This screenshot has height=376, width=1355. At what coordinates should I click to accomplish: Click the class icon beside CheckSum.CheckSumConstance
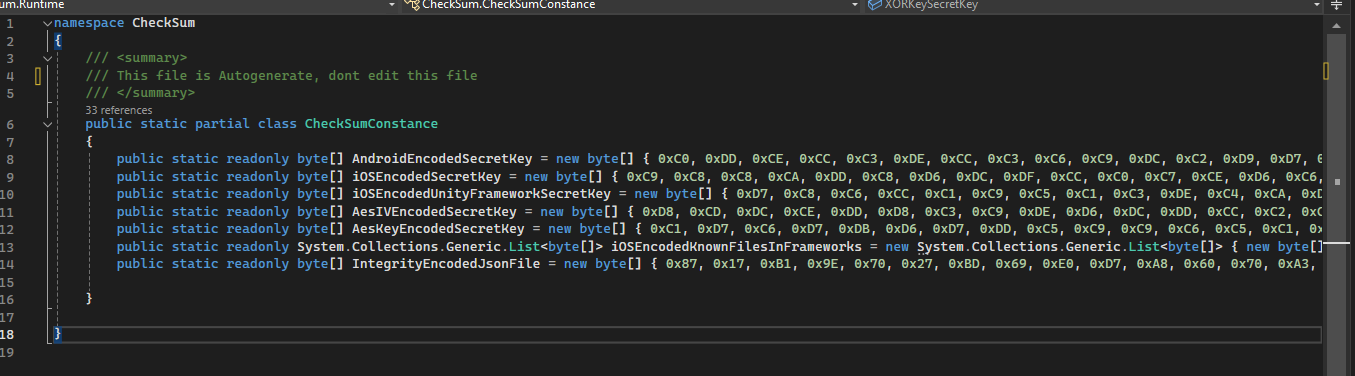point(412,5)
